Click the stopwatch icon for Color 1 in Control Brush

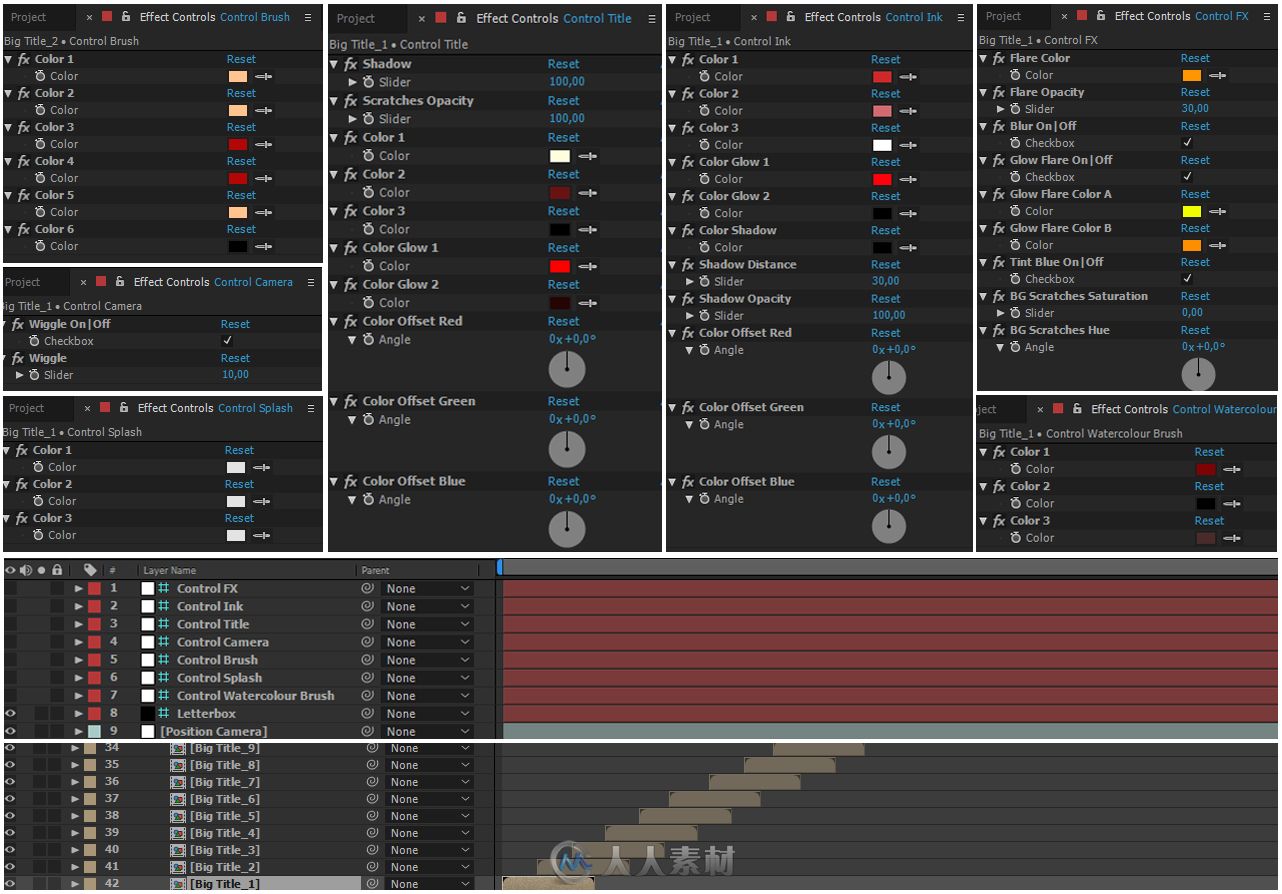pos(41,76)
